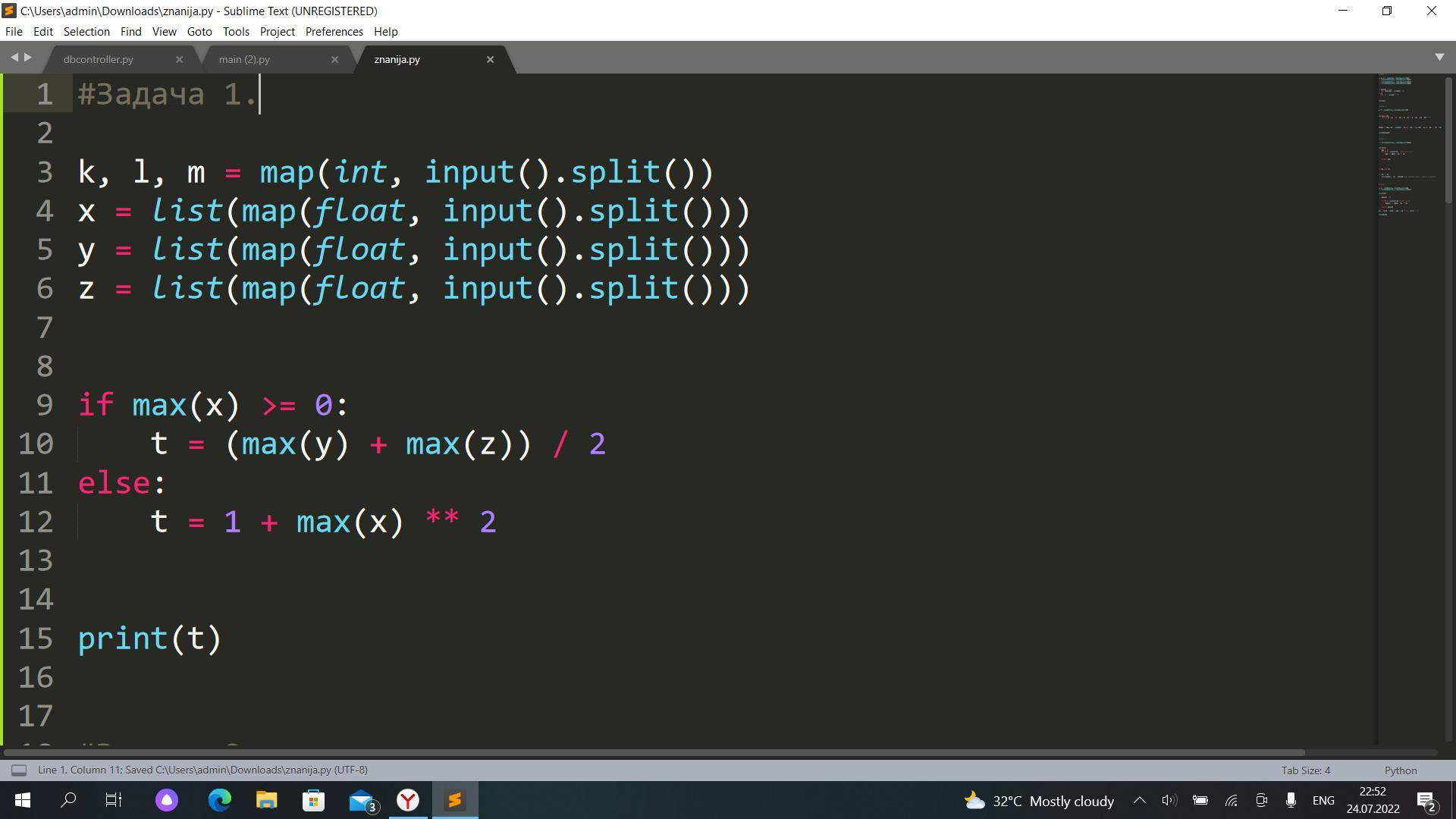This screenshot has width=1456, height=819.
Task: Switch to the dbcontroller.py tab
Action: pos(99,59)
